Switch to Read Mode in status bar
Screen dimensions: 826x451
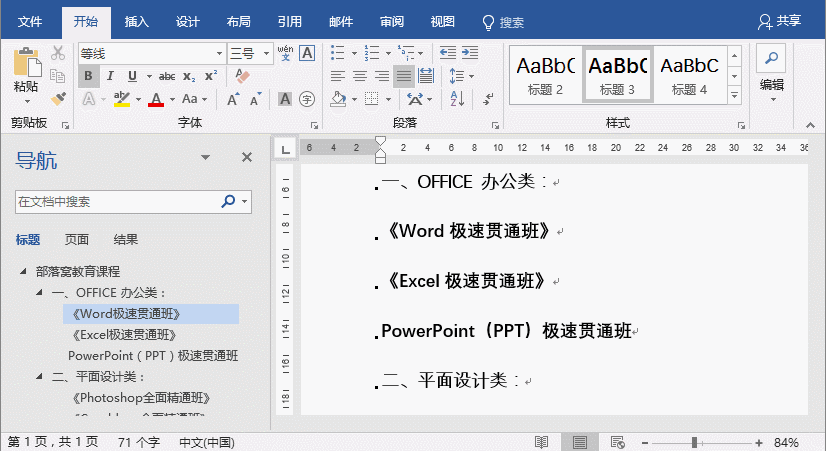541,442
